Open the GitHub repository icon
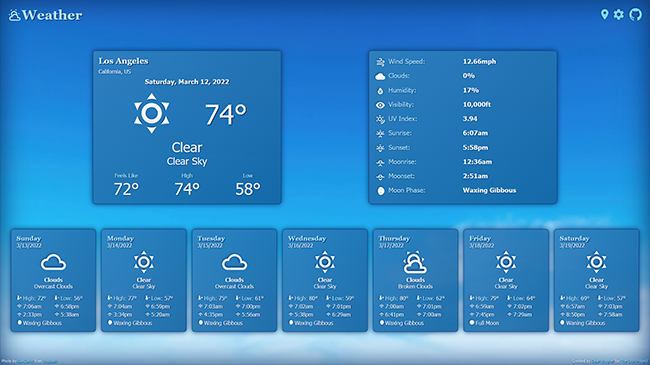The width and height of the screenshot is (650, 365). (635, 15)
